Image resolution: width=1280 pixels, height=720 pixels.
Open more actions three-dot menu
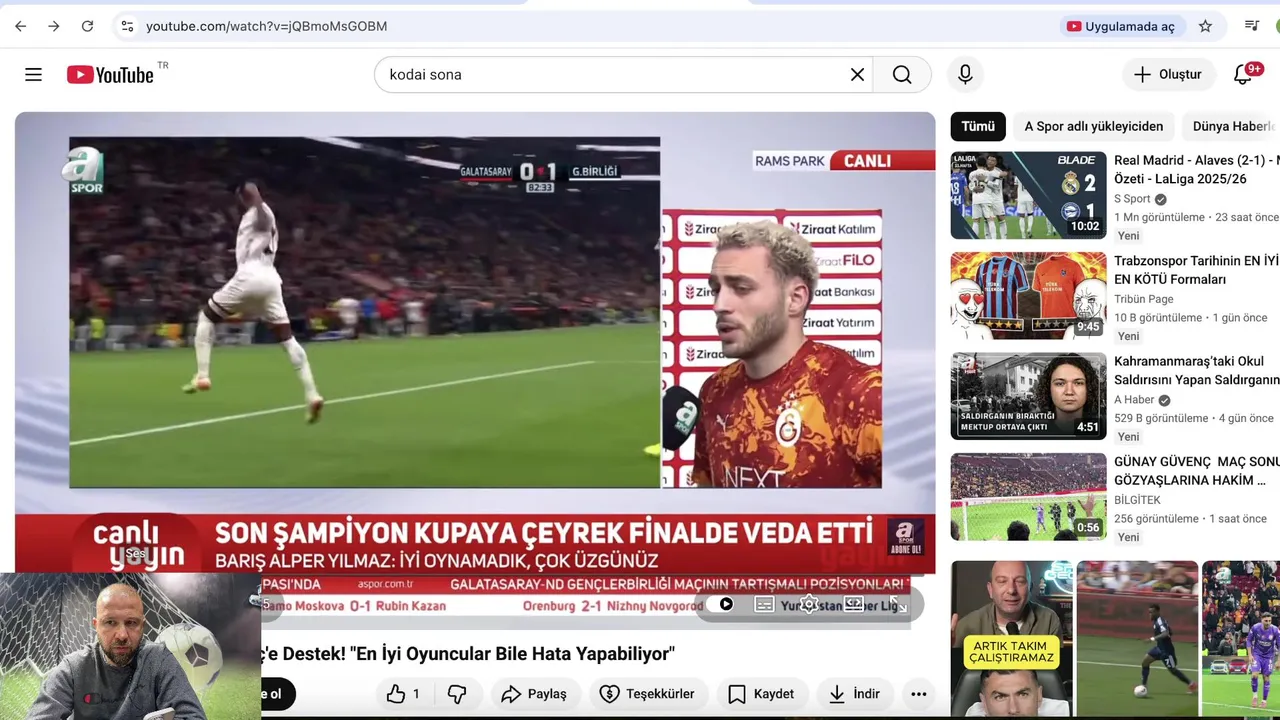918,694
